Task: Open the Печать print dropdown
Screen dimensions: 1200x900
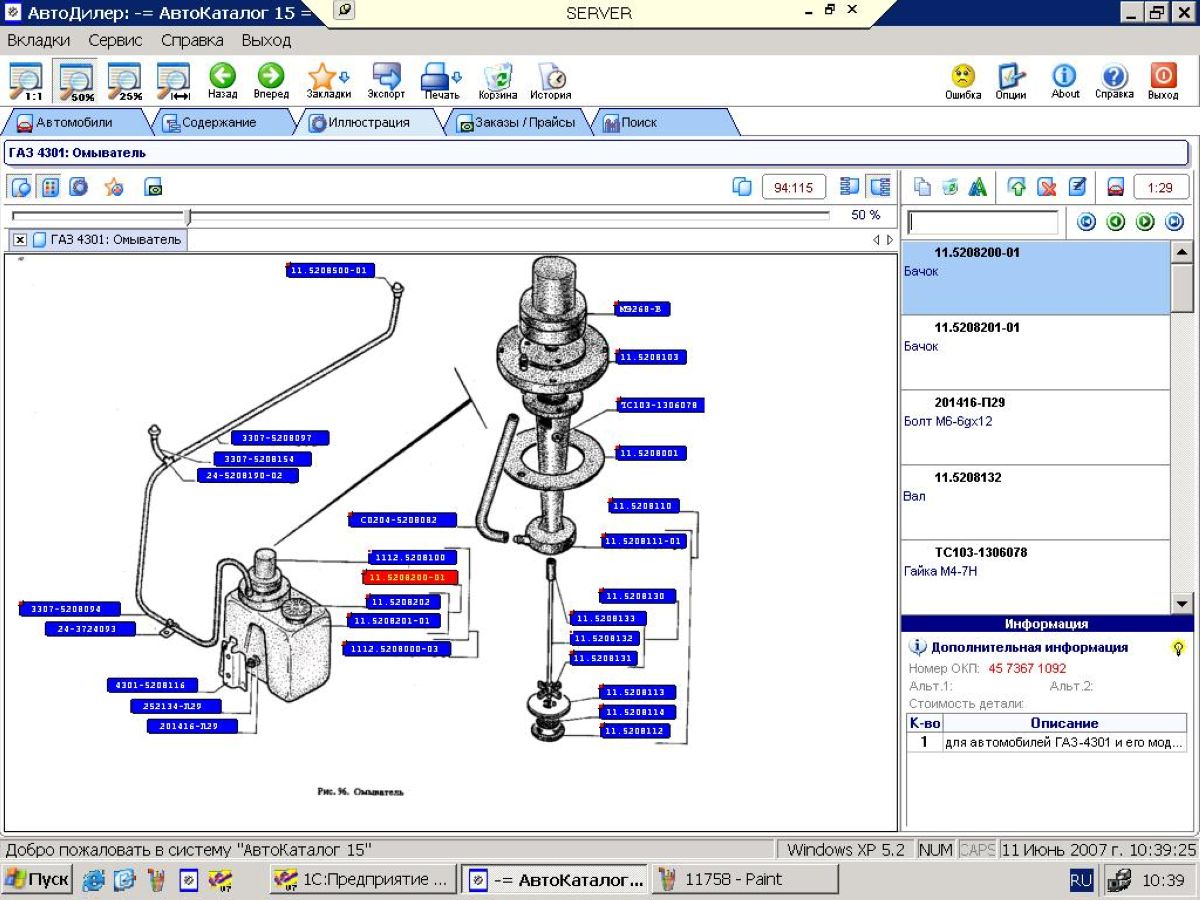Action: point(440,77)
